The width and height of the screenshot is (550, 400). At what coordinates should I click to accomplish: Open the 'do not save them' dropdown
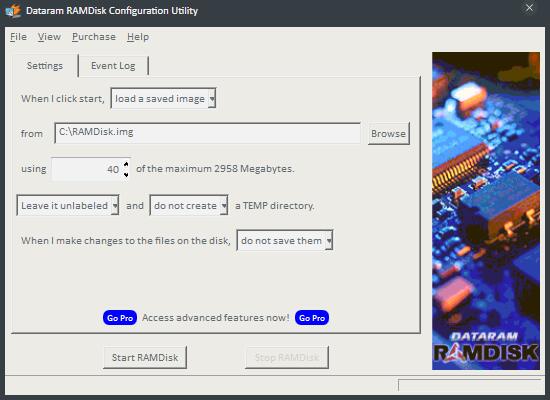pyautogui.click(x=285, y=240)
